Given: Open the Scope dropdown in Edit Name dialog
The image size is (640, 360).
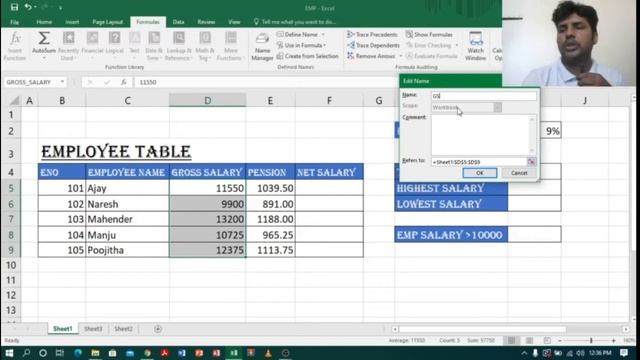Looking at the screenshot, I should click(498, 107).
